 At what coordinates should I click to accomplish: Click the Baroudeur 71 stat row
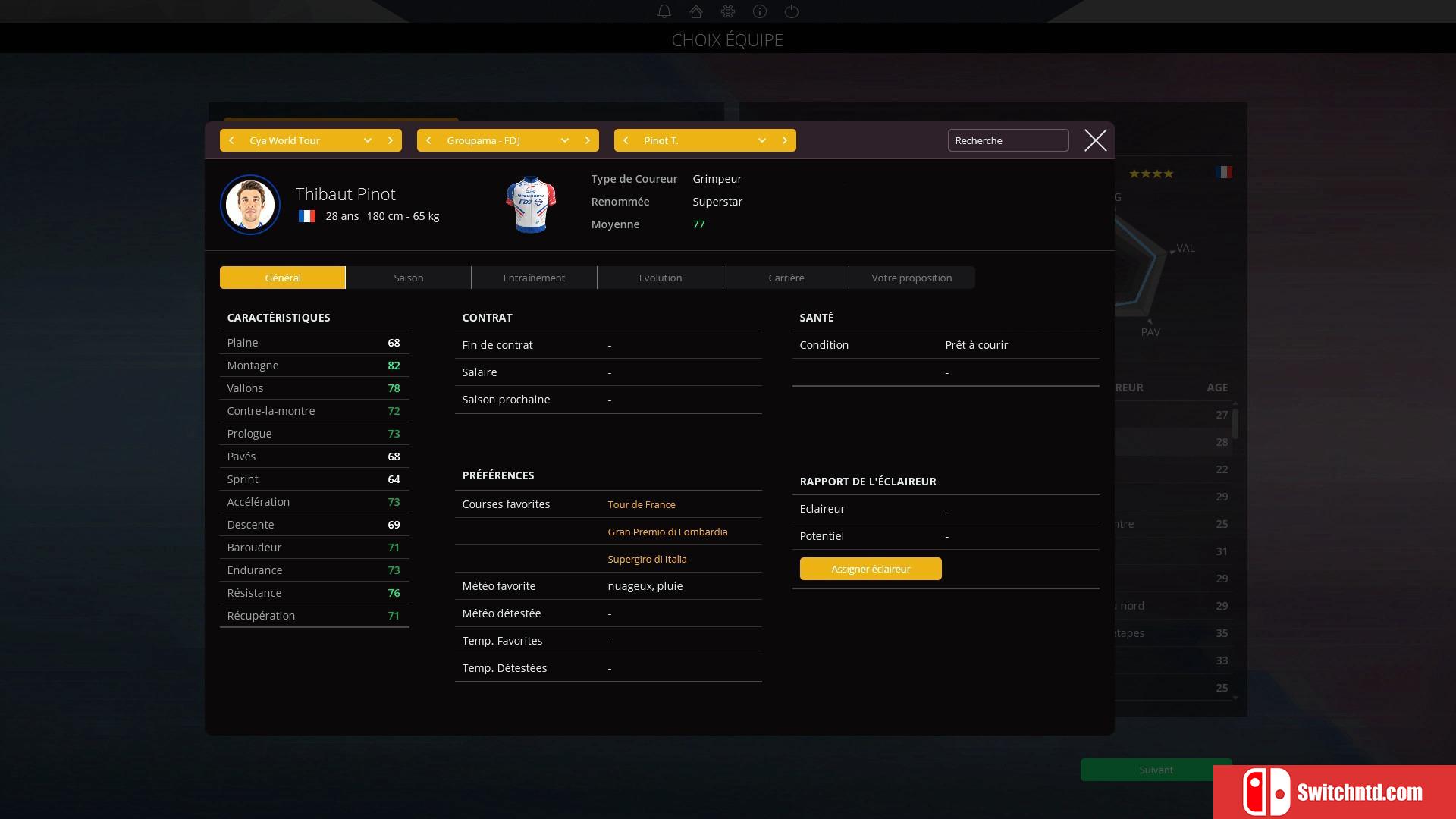coord(314,548)
